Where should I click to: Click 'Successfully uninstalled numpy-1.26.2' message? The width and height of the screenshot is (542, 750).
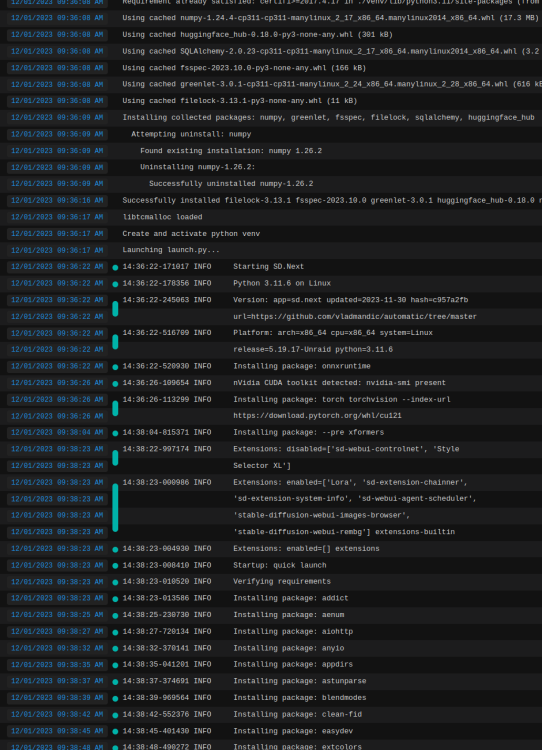pos(231,184)
